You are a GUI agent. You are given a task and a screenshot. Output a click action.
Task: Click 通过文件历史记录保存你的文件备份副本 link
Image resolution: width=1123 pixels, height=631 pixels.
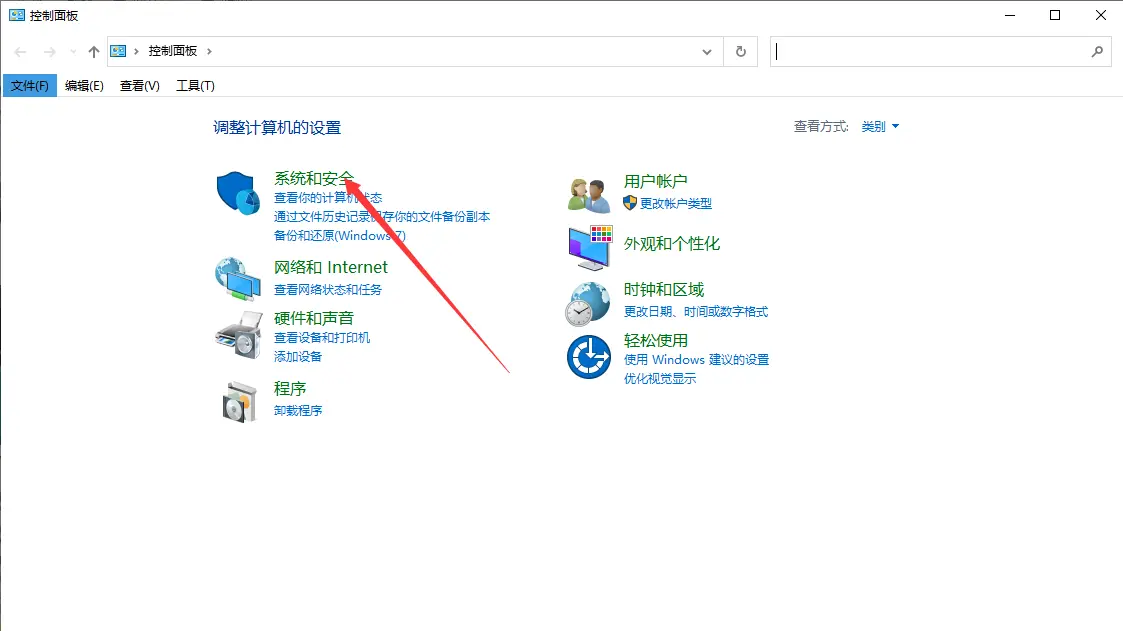(382, 216)
